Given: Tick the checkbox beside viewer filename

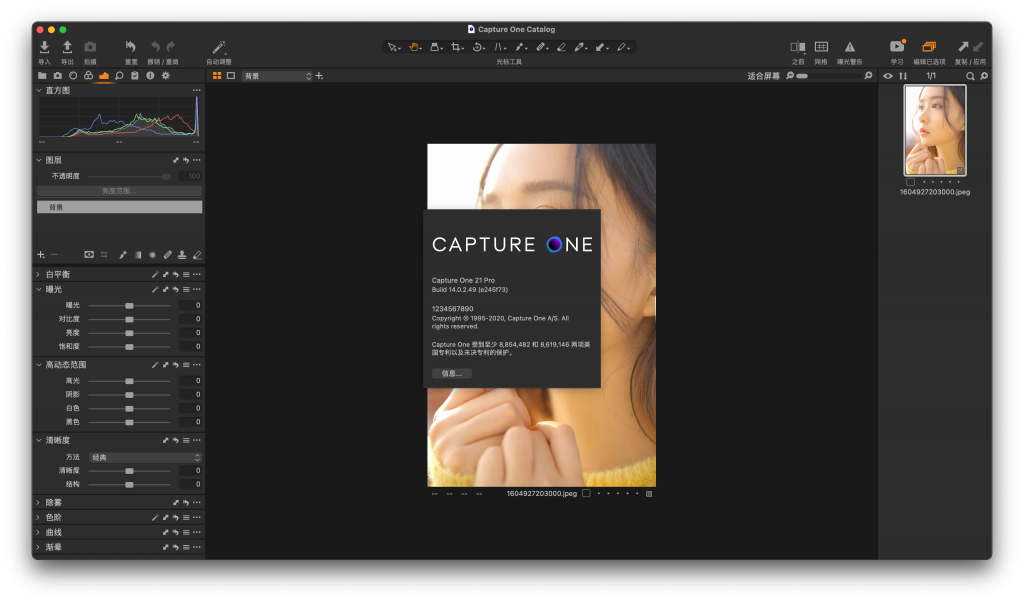Looking at the screenshot, I should click(586, 494).
